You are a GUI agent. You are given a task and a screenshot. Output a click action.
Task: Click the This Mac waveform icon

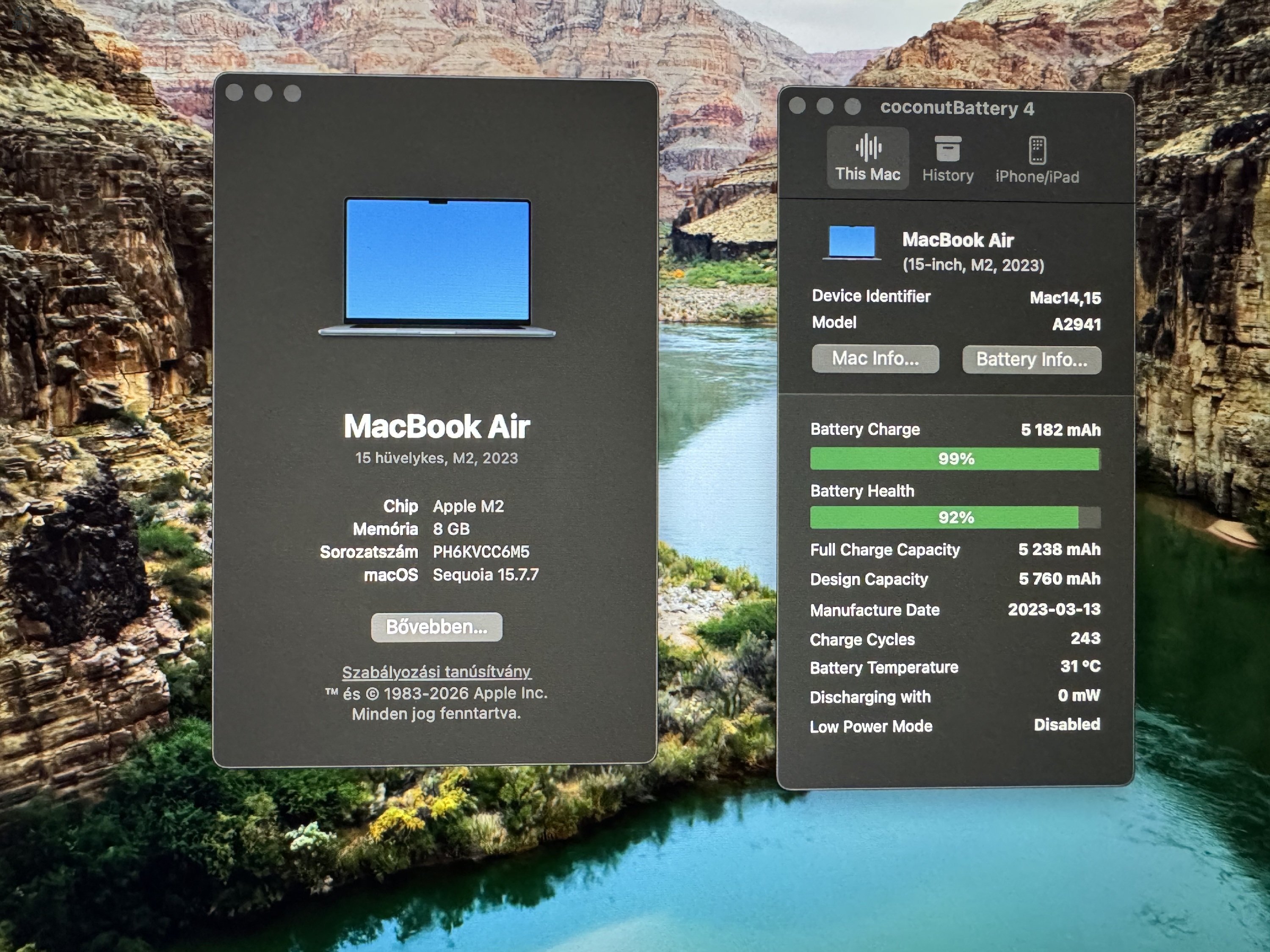(x=868, y=148)
